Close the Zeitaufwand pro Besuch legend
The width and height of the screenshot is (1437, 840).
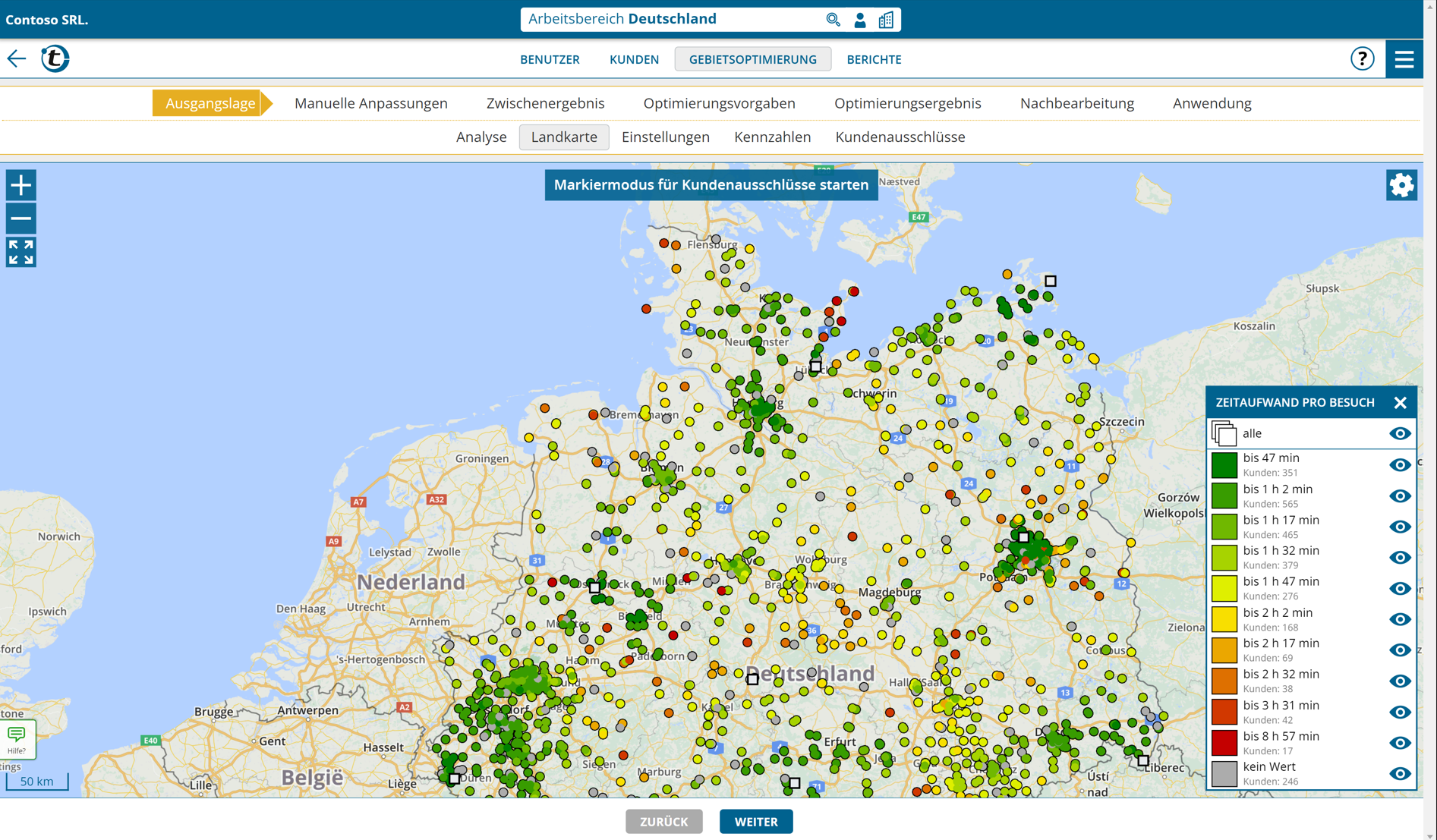(1401, 403)
